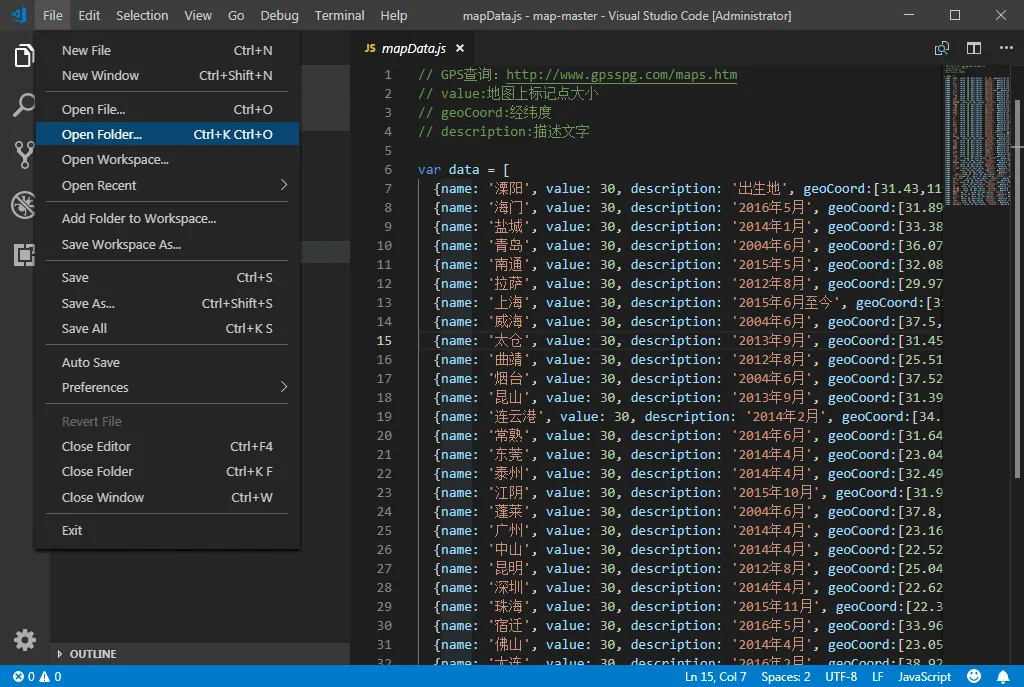This screenshot has height=687, width=1024.
Task: Click the gpsspg.com URL in comment
Action: click(622, 75)
